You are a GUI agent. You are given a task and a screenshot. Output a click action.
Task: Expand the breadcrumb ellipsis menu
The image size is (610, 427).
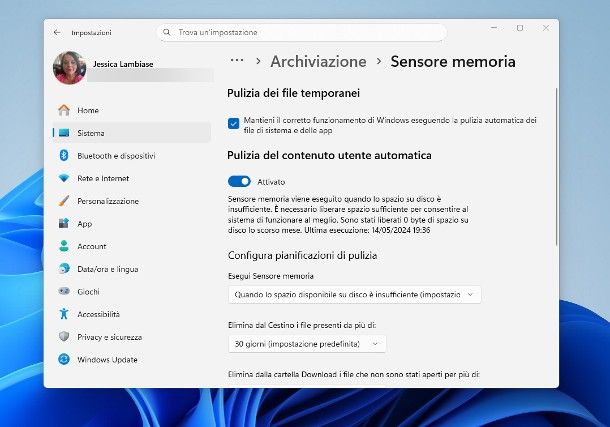click(x=237, y=61)
